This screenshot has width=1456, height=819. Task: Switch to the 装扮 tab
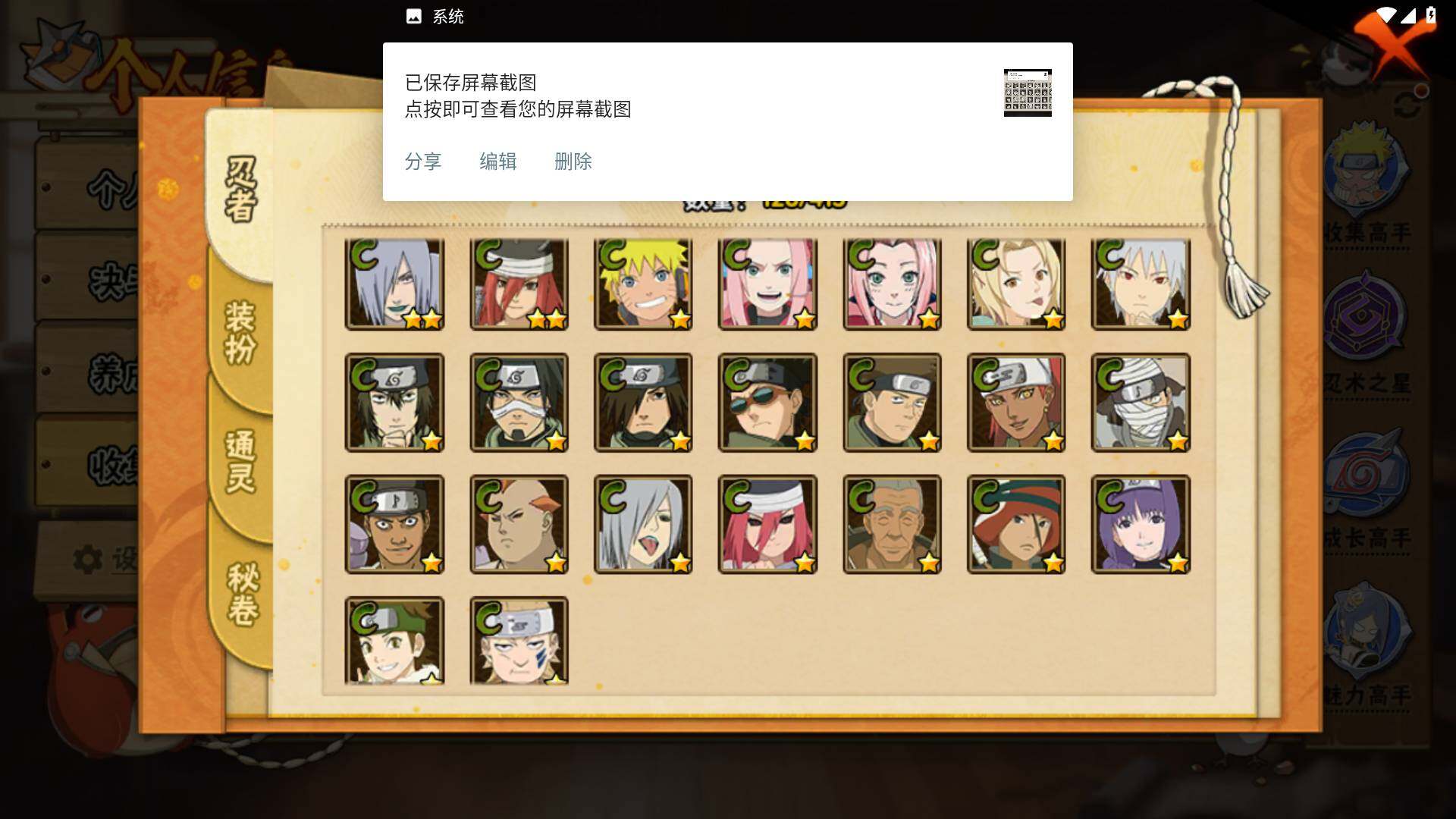click(241, 332)
